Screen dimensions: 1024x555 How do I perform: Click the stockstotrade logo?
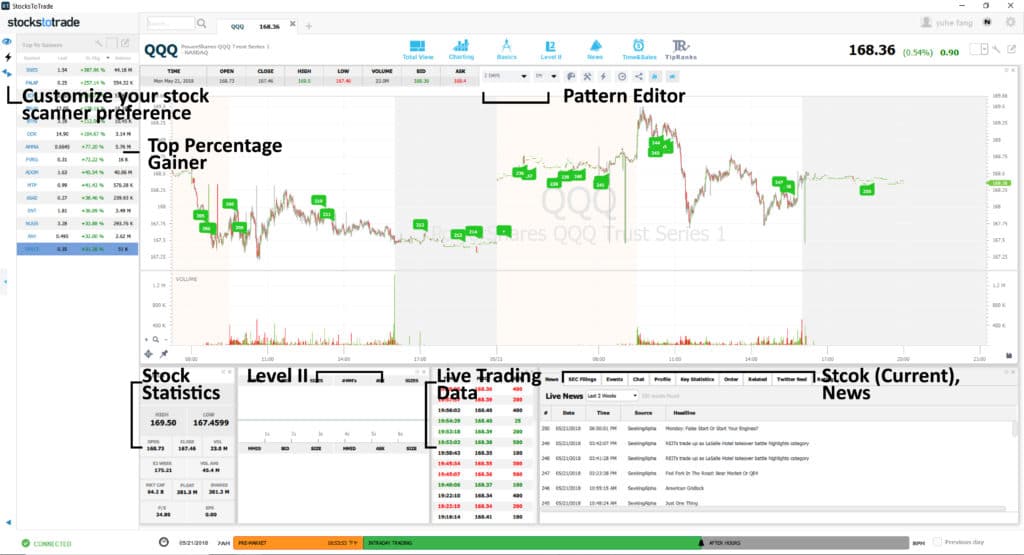point(44,22)
